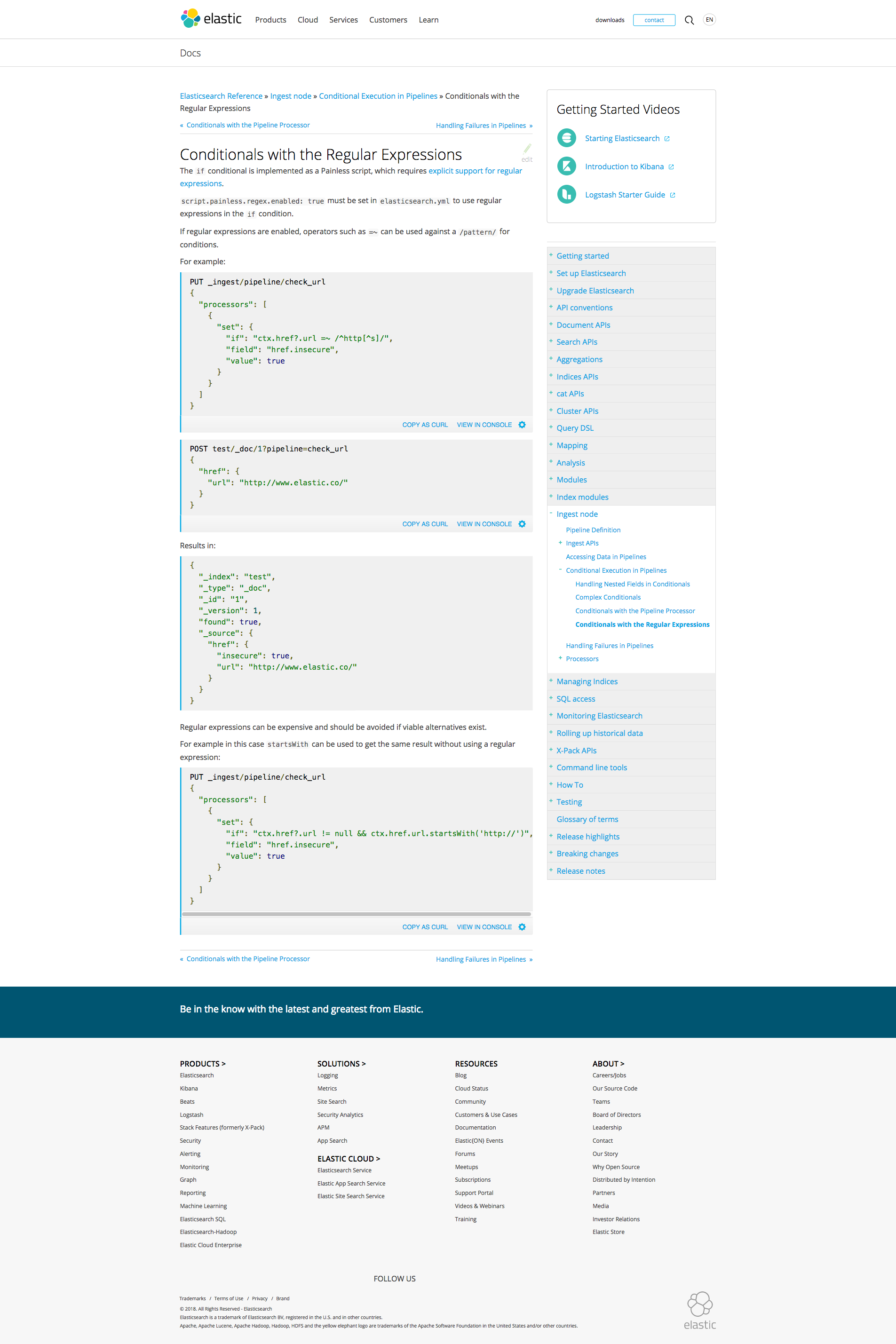Expand the Query DSL section
896x1344 pixels.
pos(551,427)
